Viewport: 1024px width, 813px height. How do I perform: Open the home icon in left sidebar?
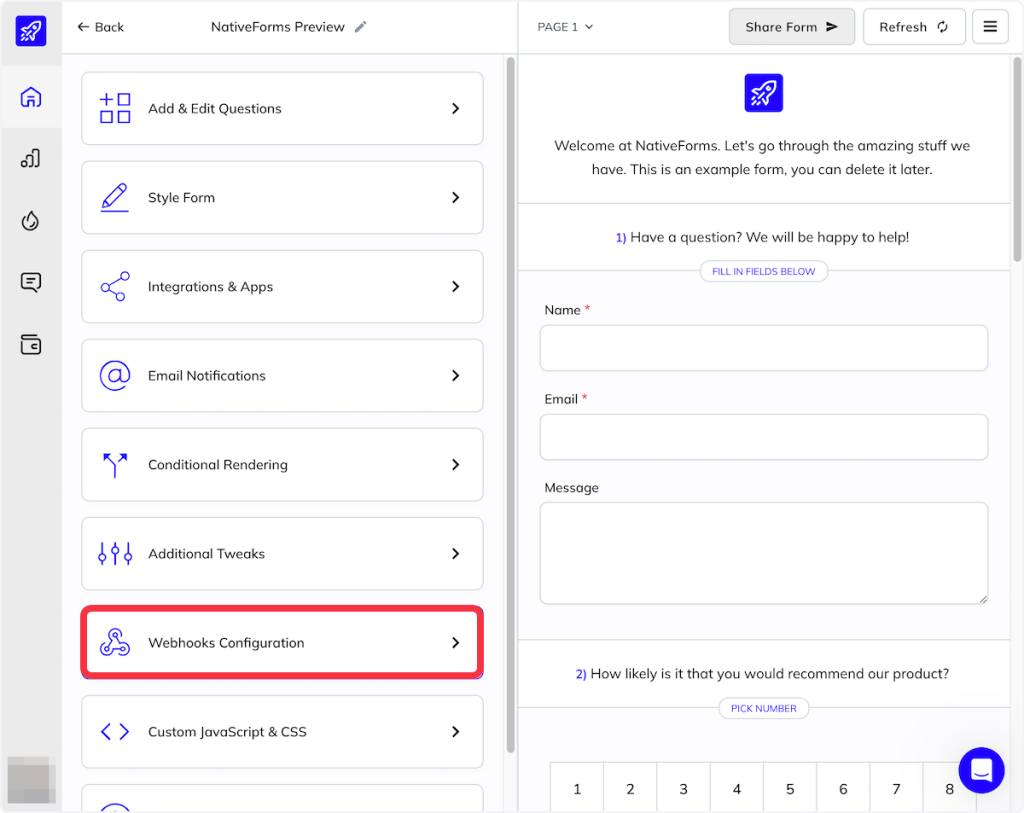point(31,98)
